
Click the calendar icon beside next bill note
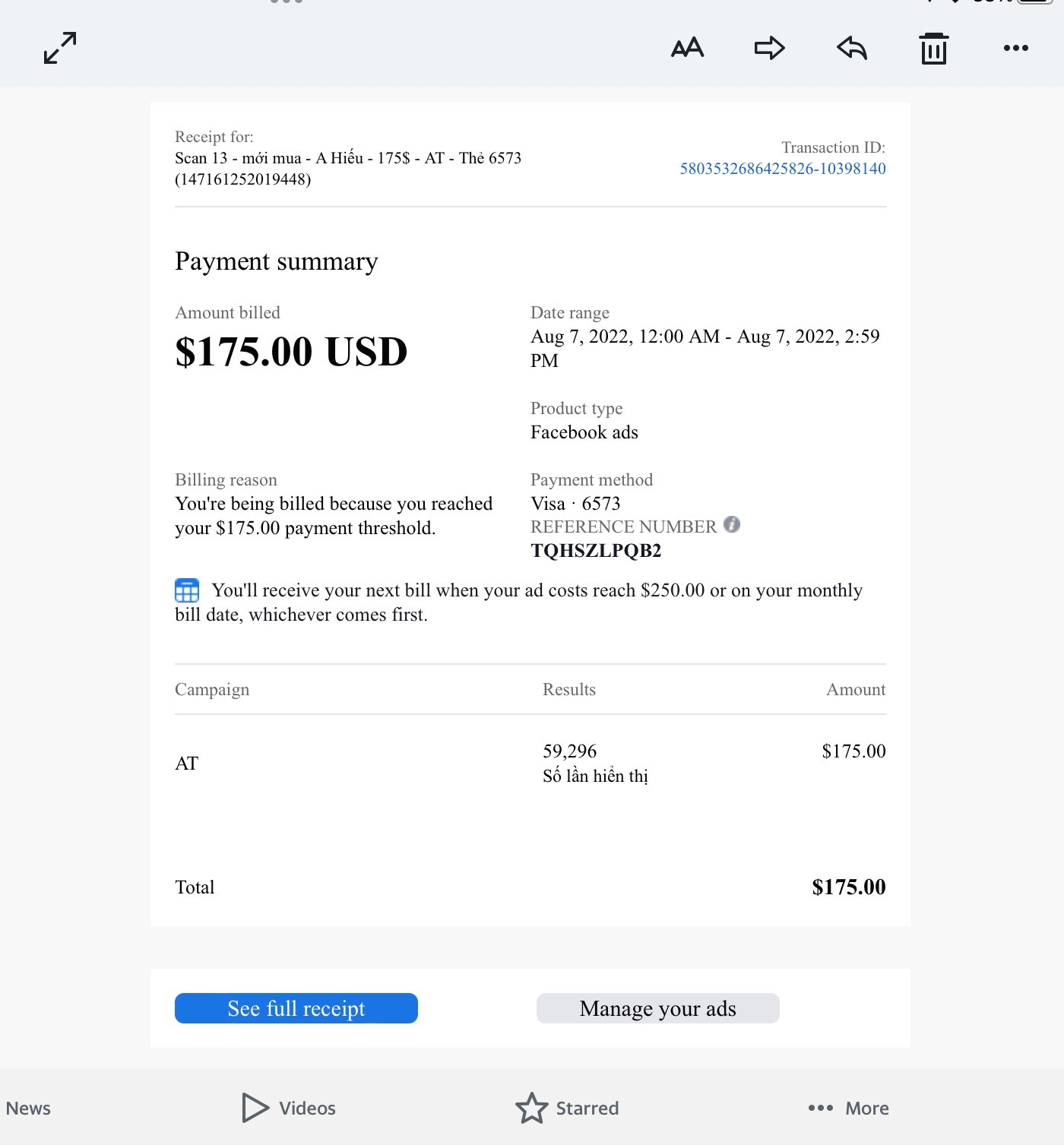point(187,590)
